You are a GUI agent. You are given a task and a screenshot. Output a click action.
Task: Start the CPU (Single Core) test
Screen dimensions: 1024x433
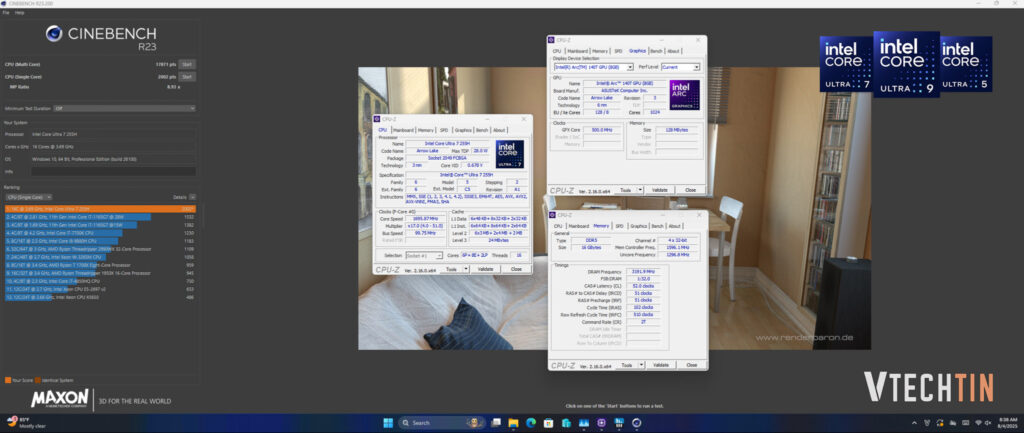coord(187,76)
